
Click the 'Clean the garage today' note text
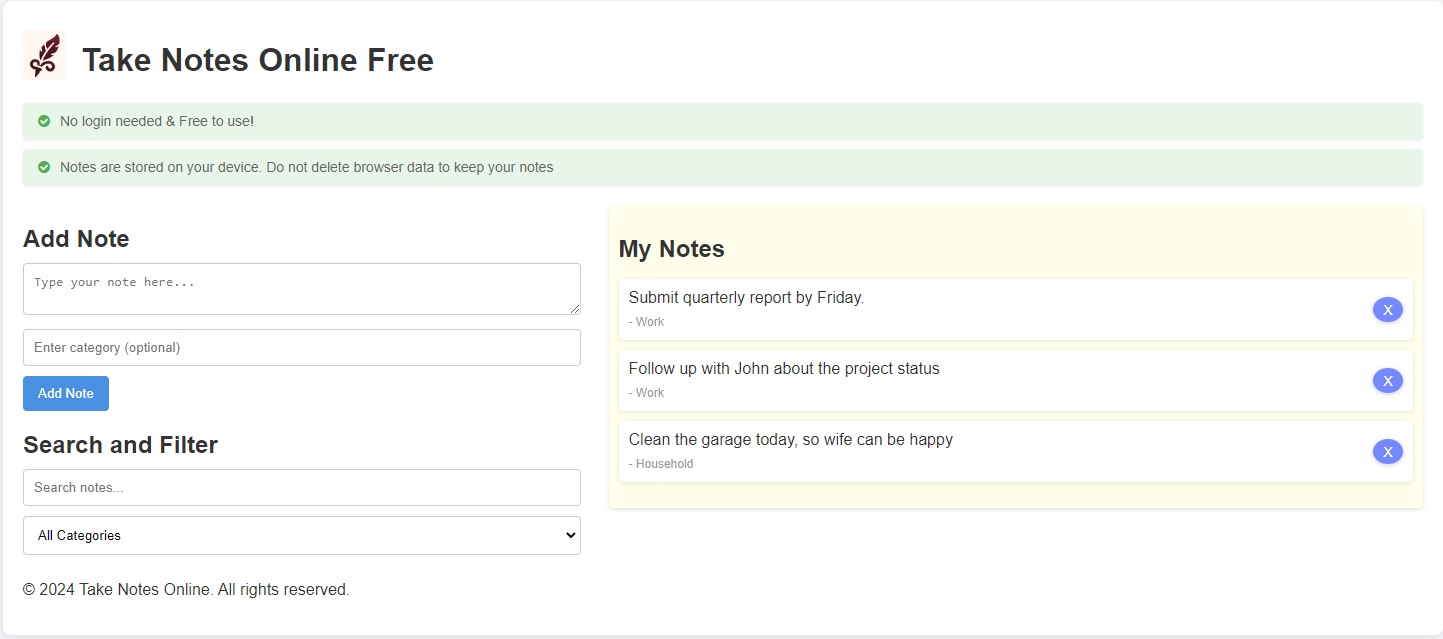[791, 440]
